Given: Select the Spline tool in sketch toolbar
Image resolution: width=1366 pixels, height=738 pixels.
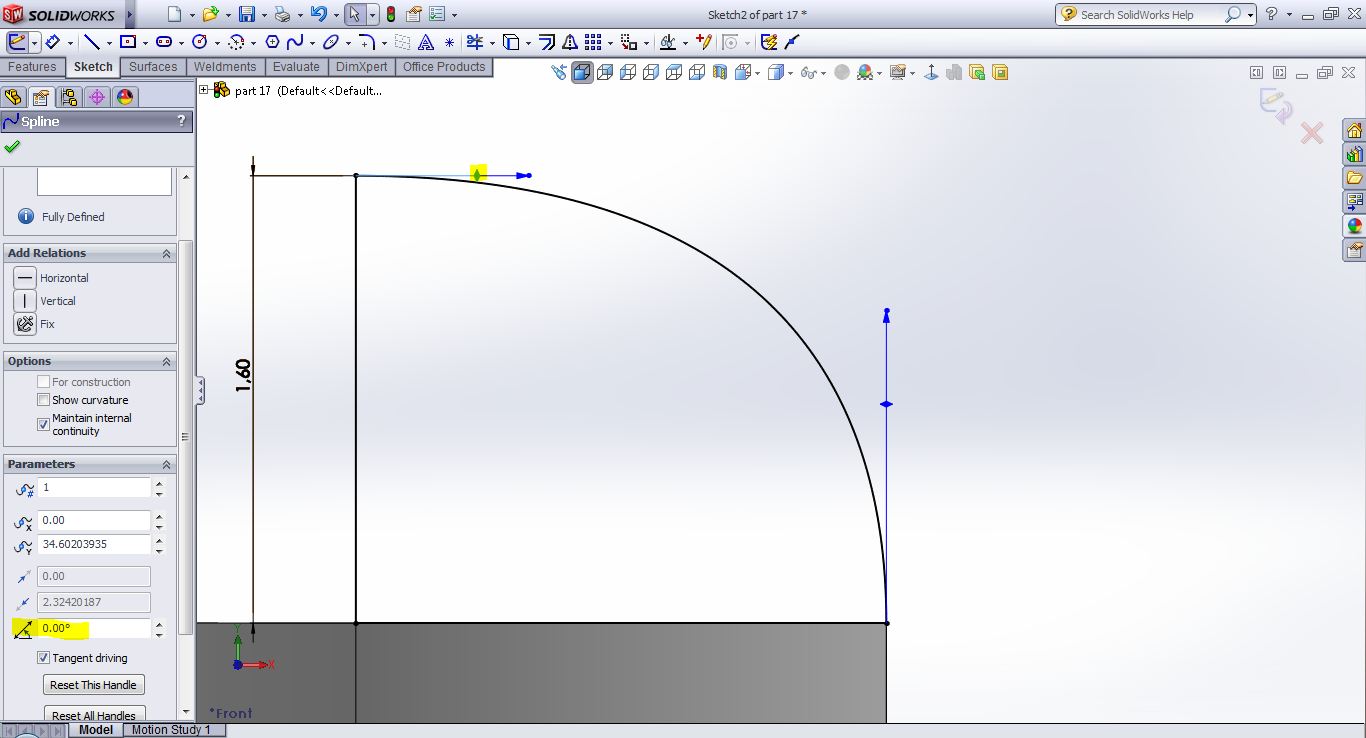Looking at the screenshot, I should (295, 42).
